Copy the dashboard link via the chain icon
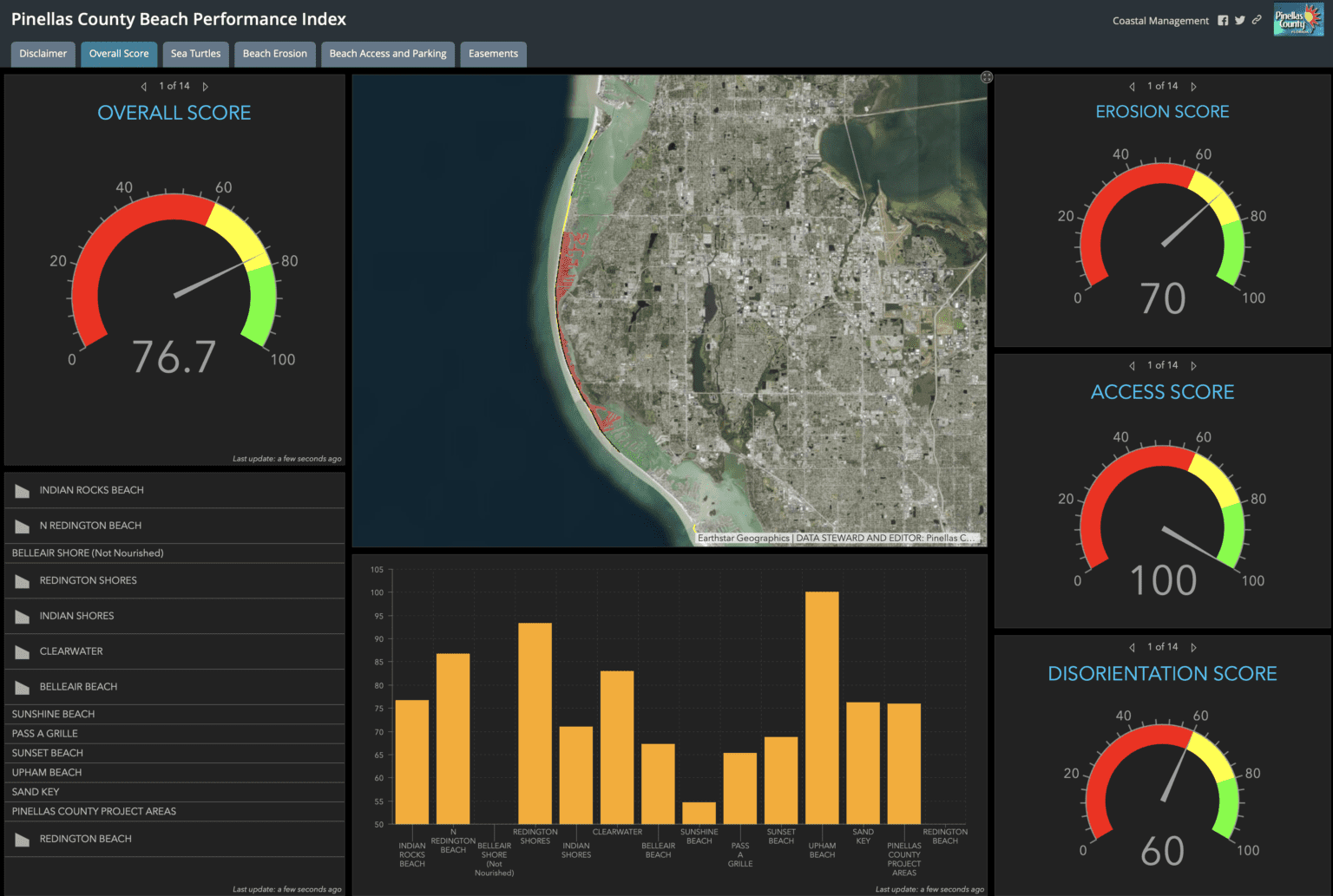This screenshot has width=1333, height=896. pyautogui.click(x=1257, y=19)
